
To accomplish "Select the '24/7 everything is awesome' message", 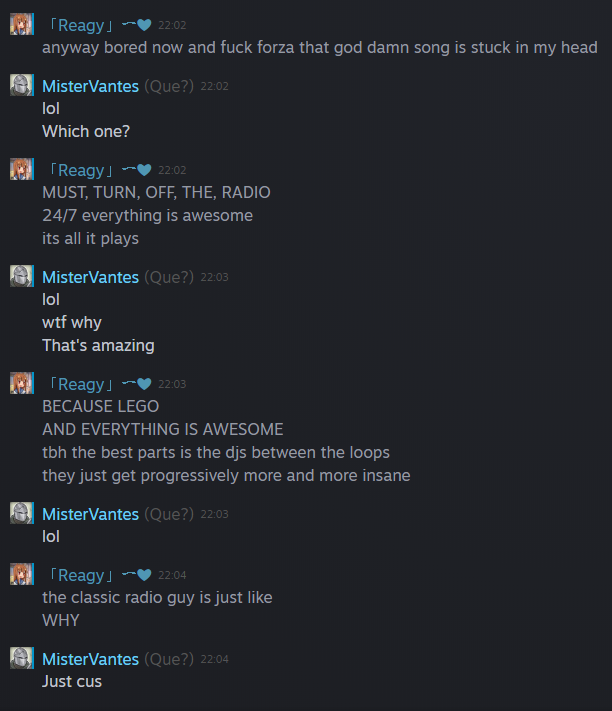I will 147,215.
